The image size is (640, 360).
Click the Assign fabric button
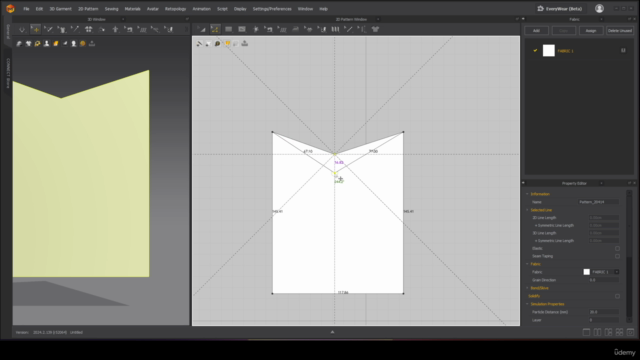[x=591, y=31]
